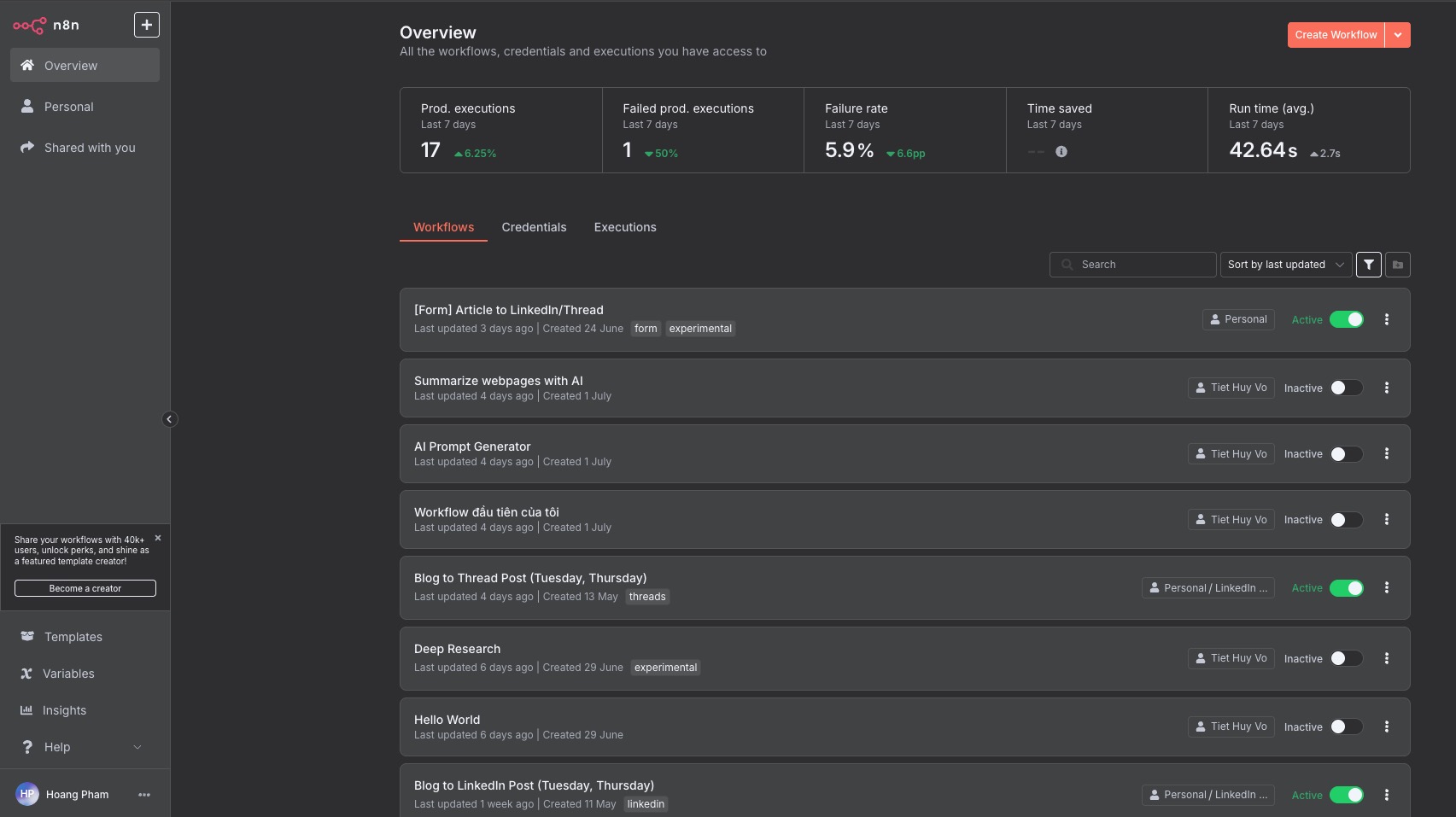Open user options next to Hoang Pham
1456x817 pixels.
click(144, 795)
